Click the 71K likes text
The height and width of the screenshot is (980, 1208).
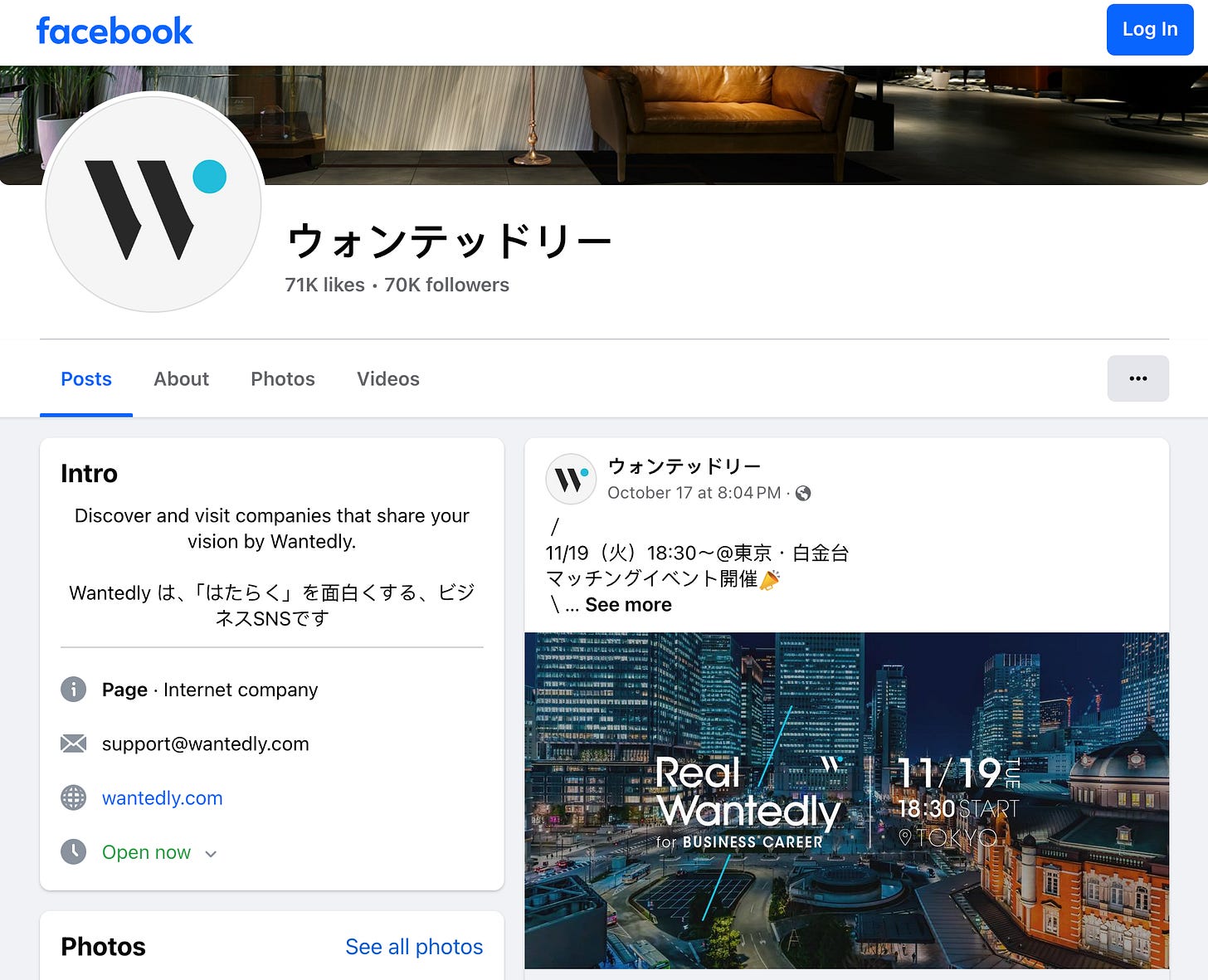[324, 285]
